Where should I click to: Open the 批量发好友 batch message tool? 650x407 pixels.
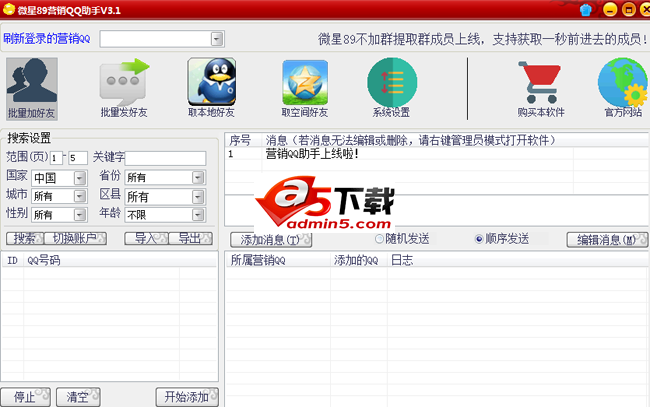(x=124, y=89)
